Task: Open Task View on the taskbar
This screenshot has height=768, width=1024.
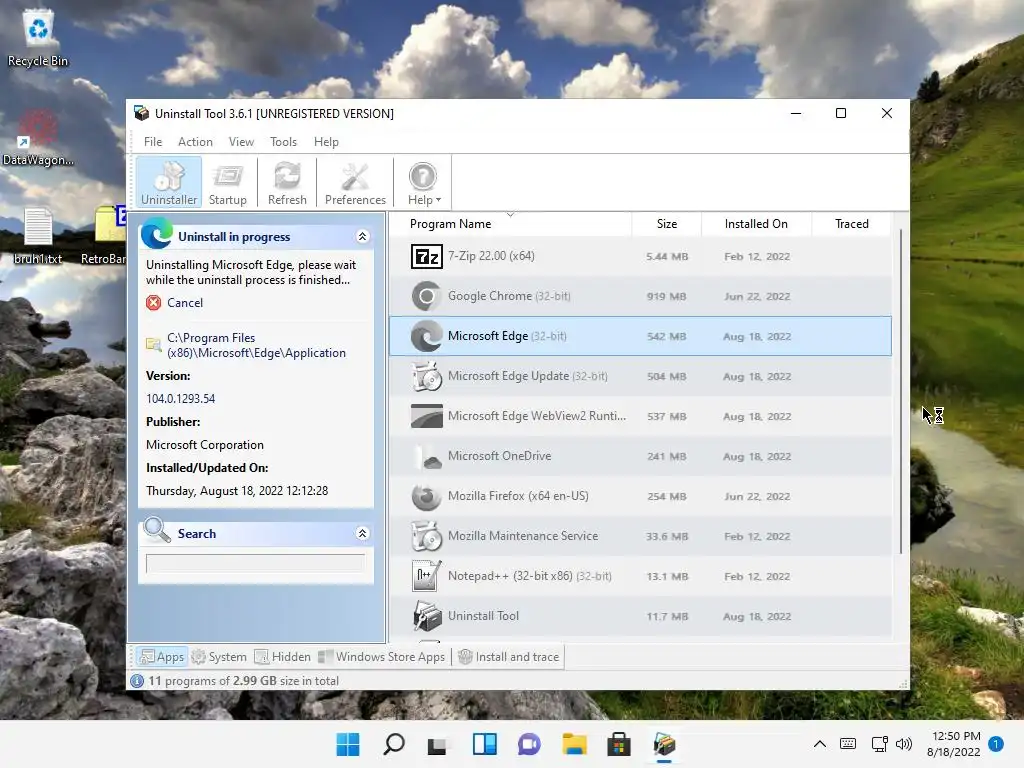Action: tap(438, 745)
